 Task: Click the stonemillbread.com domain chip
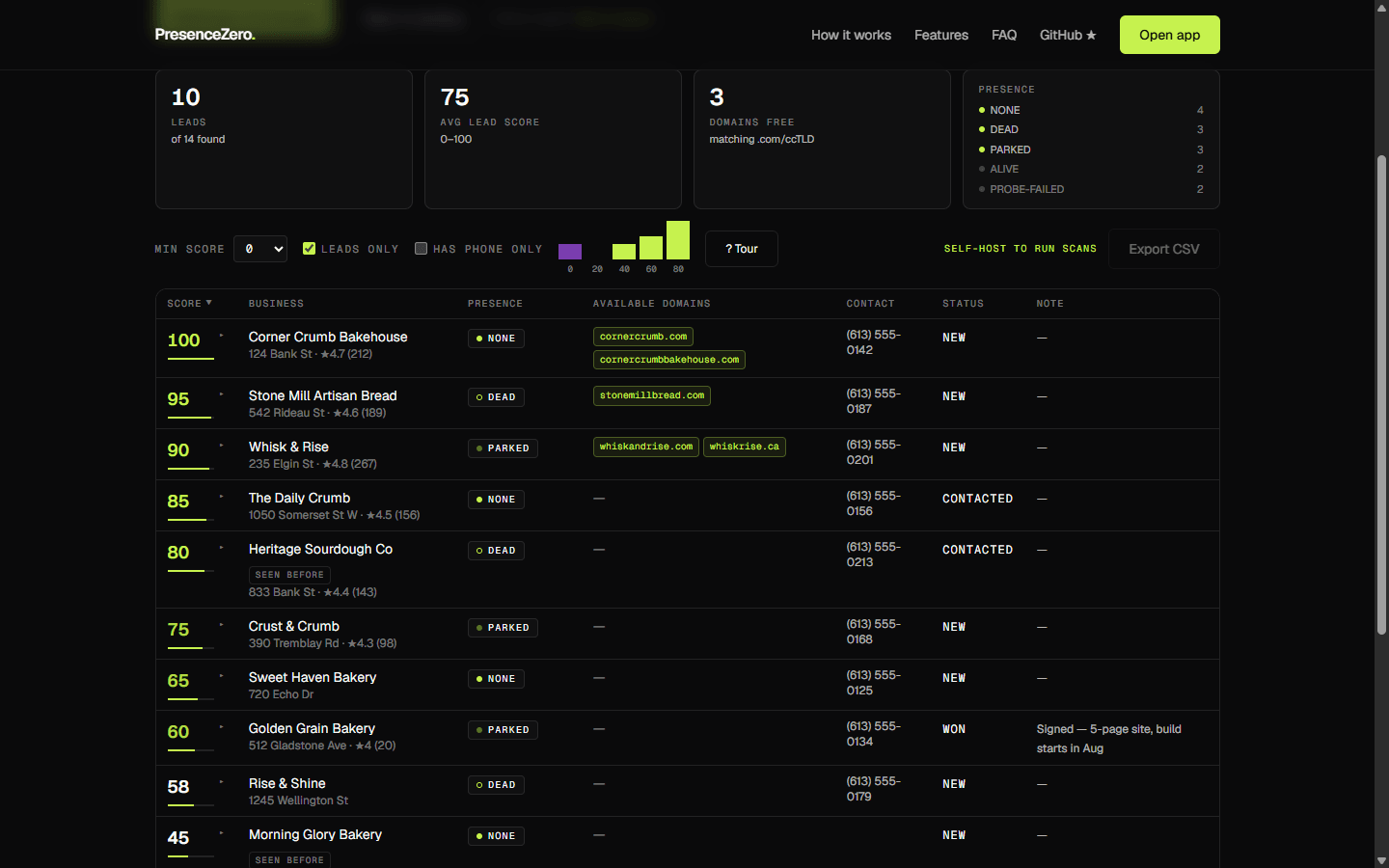click(x=652, y=395)
